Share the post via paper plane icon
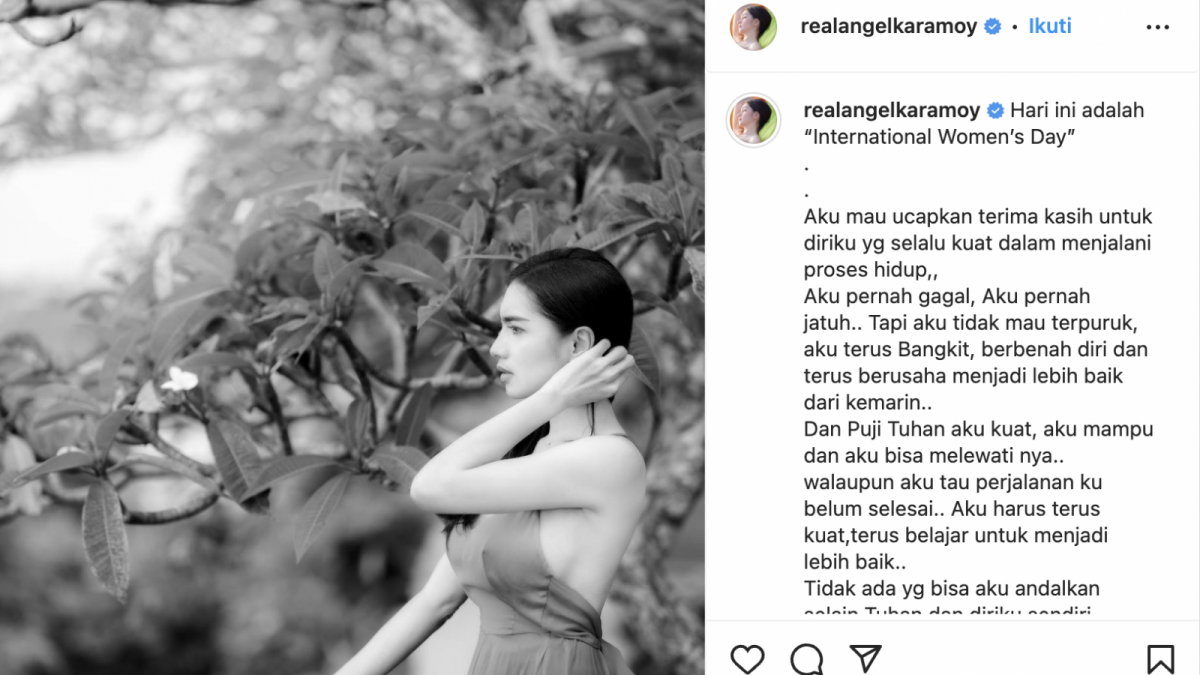 tap(866, 658)
